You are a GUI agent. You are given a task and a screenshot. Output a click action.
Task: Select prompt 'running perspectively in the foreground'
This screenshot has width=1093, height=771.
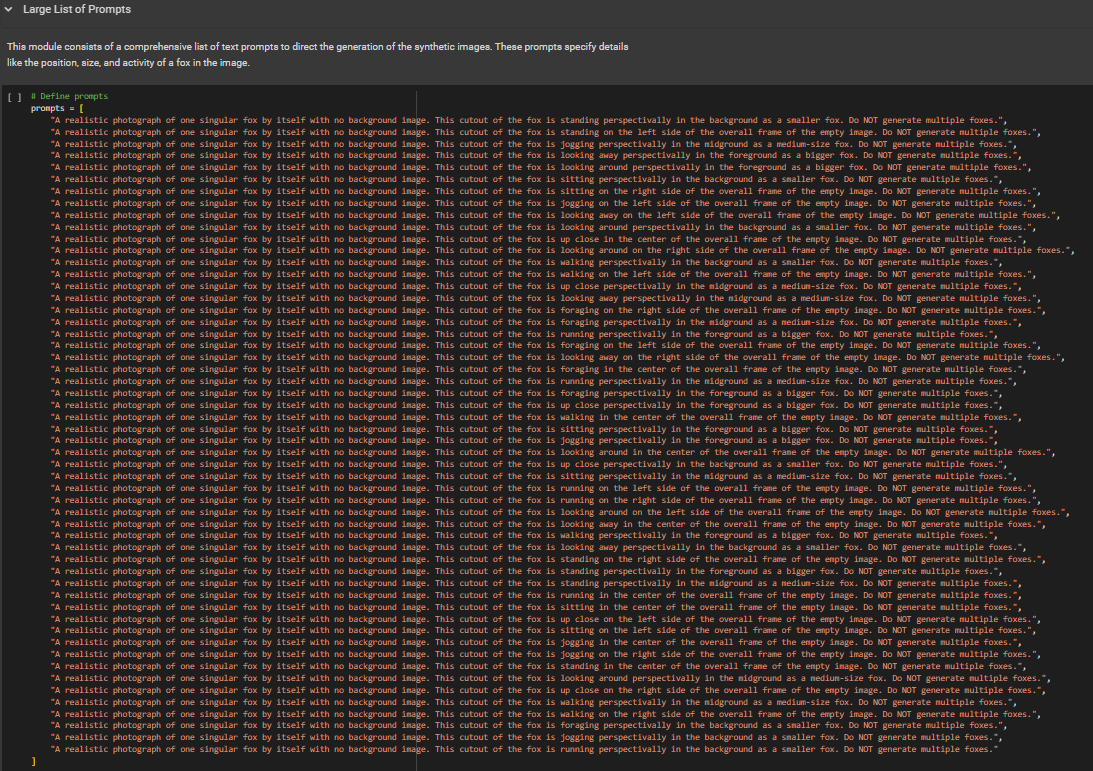(x=523, y=334)
